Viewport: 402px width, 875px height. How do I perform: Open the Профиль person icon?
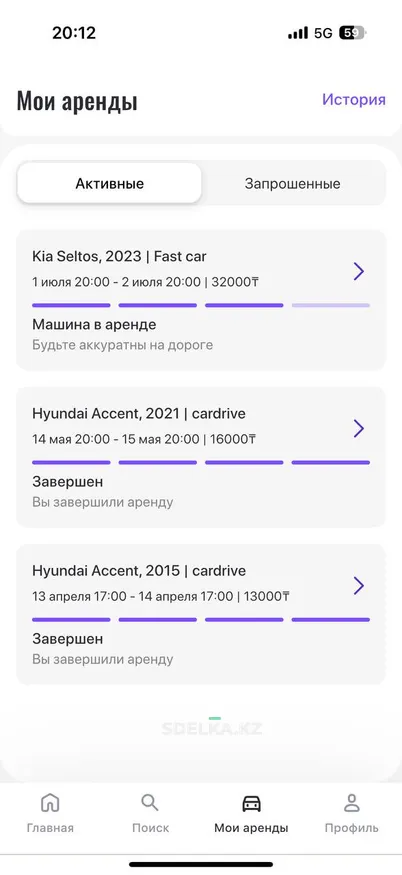351,804
